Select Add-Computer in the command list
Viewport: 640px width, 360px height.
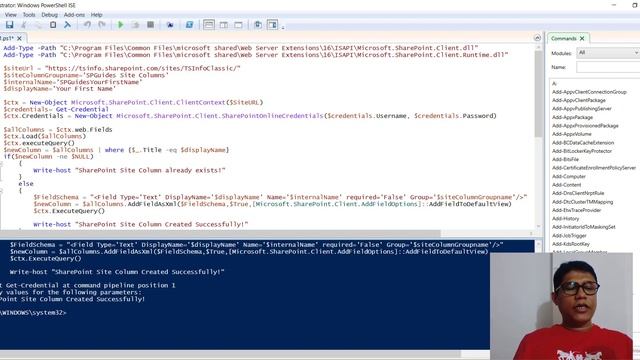(569, 177)
